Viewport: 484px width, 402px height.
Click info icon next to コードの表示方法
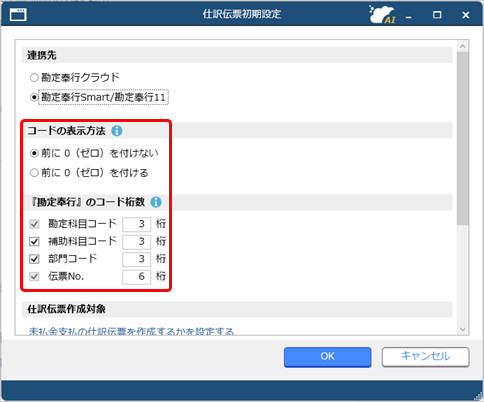[x=117, y=131]
